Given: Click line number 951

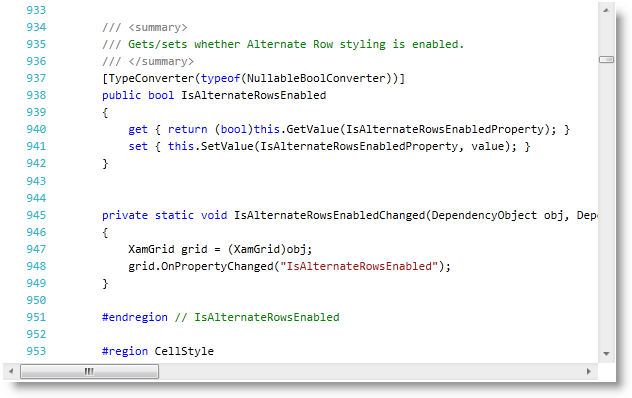Looking at the screenshot, I should pos(36,317).
